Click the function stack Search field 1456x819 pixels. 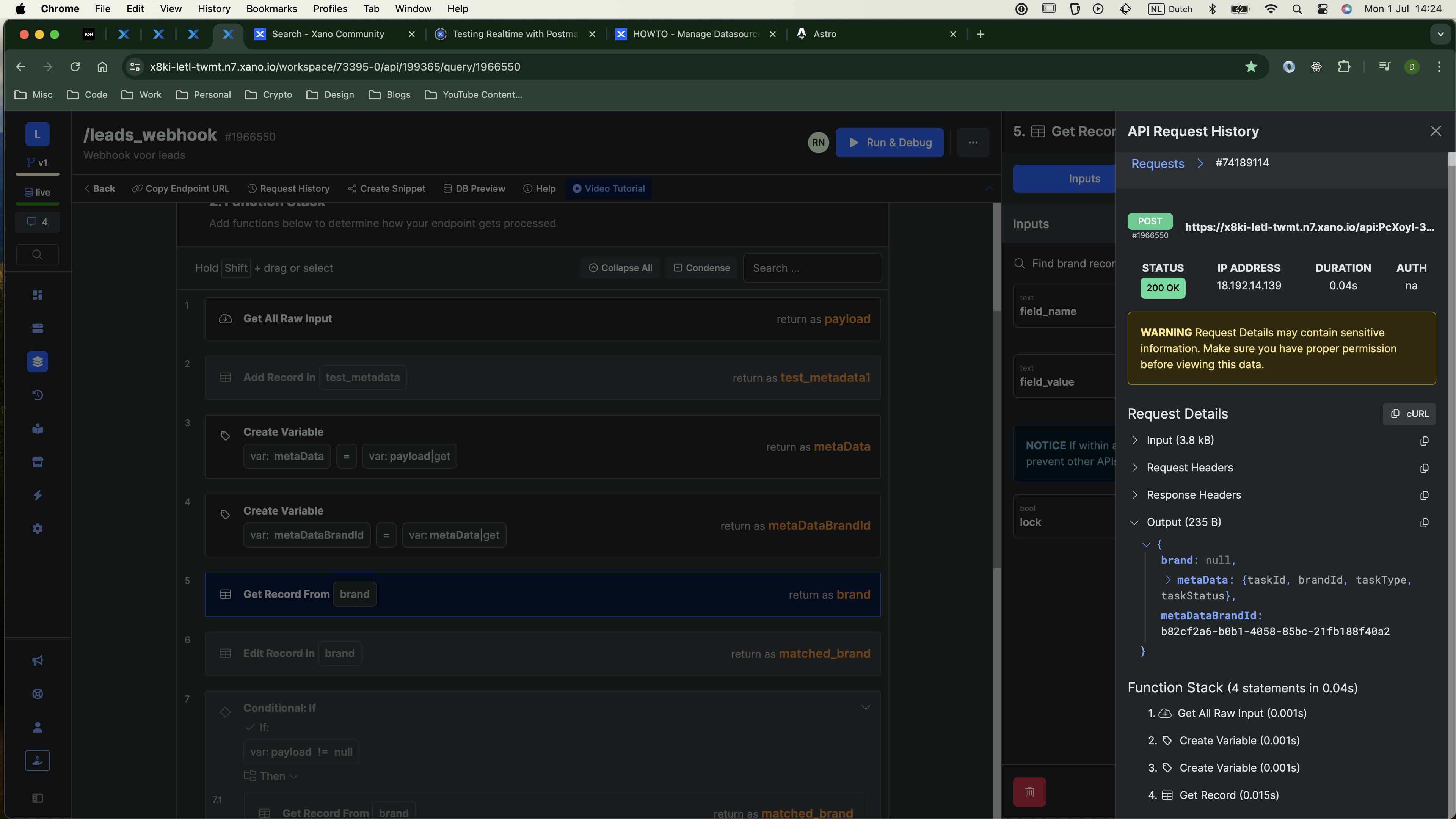tap(812, 268)
